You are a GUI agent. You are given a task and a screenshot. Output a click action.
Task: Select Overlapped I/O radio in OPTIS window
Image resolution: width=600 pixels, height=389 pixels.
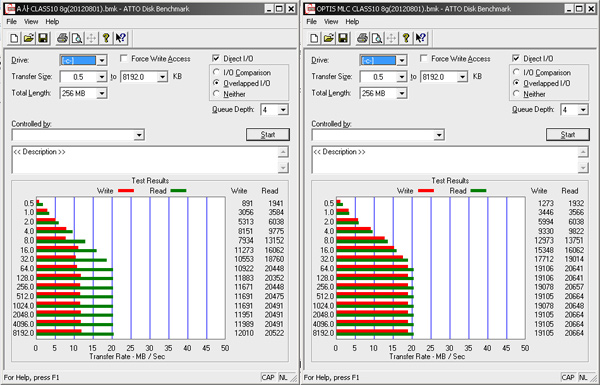[516, 83]
